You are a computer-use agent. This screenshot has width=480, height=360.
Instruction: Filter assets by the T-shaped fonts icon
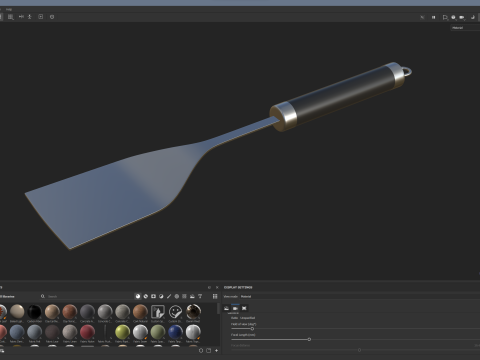(x=200, y=296)
